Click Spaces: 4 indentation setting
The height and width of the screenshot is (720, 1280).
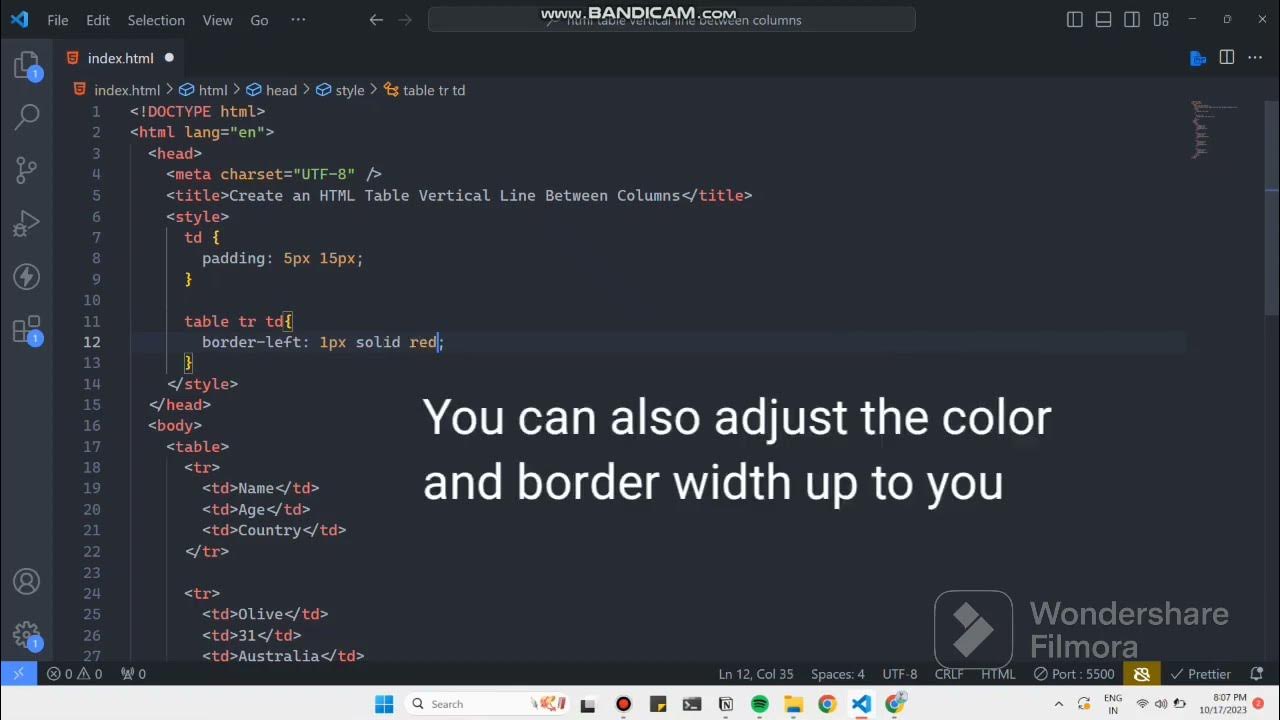pos(838,674)
